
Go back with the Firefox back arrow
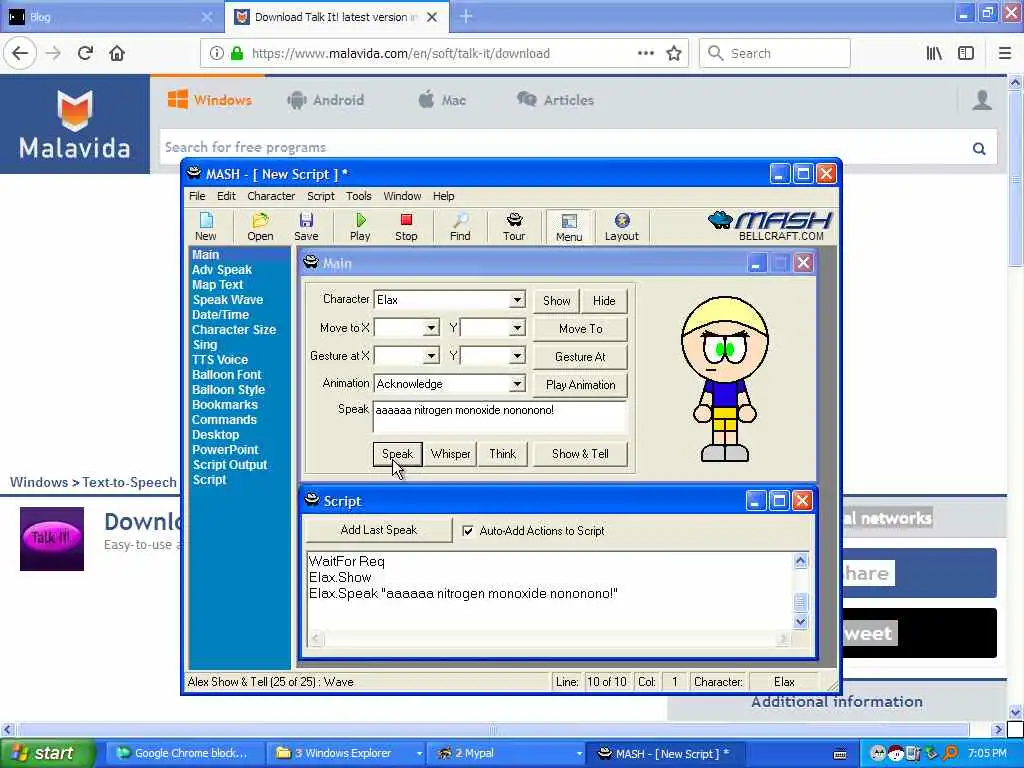pos(20,53)
